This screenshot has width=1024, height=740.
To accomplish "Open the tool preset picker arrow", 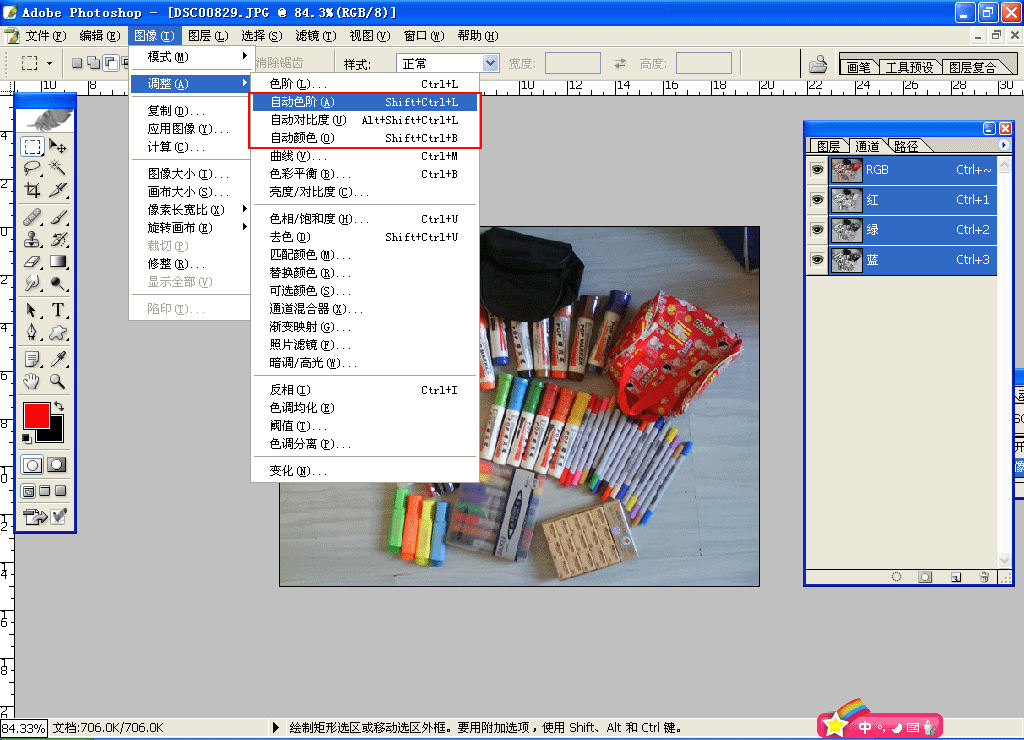I will click(50, 63).
